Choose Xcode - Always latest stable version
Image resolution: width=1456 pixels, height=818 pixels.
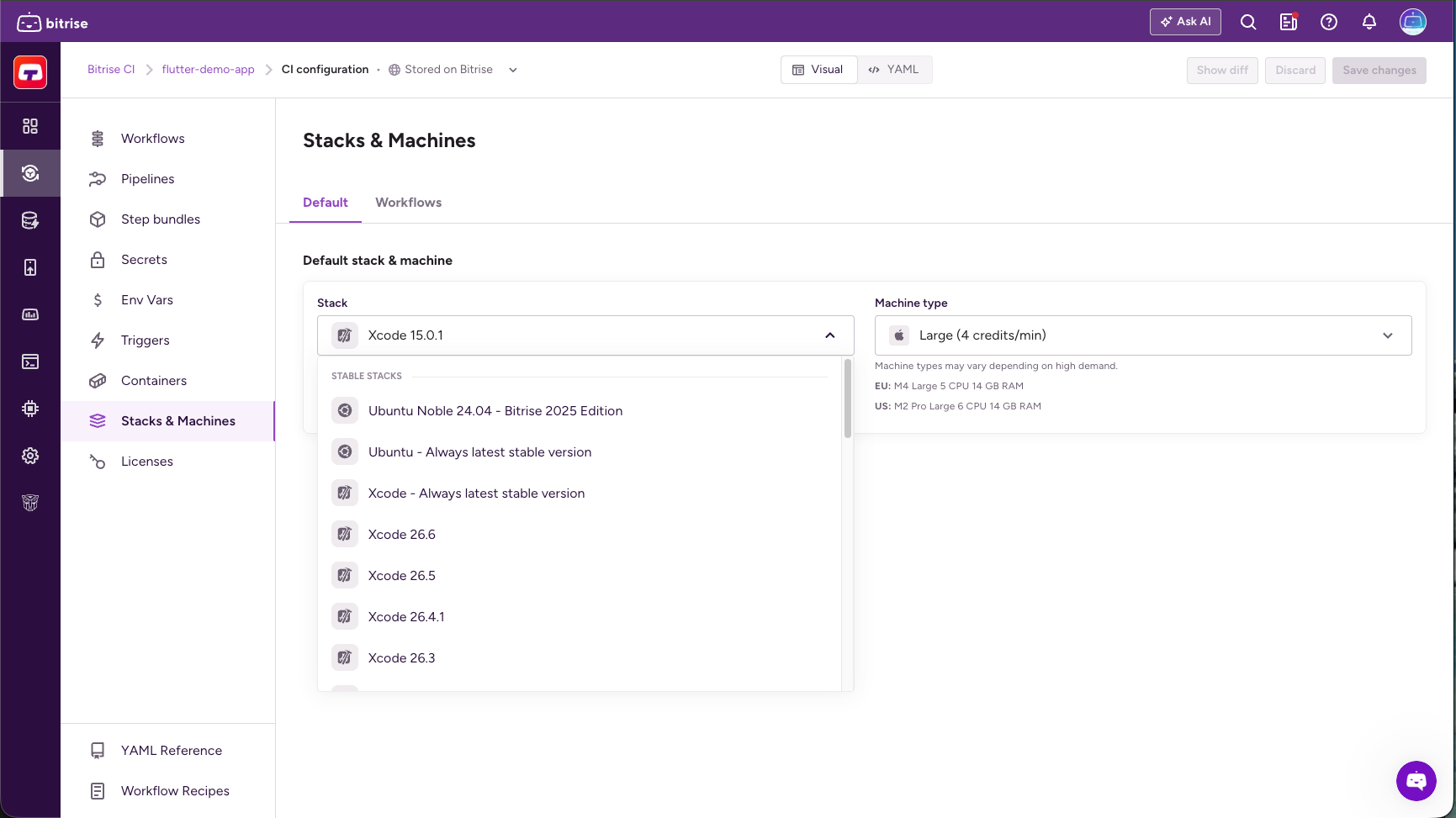point(580,493)
